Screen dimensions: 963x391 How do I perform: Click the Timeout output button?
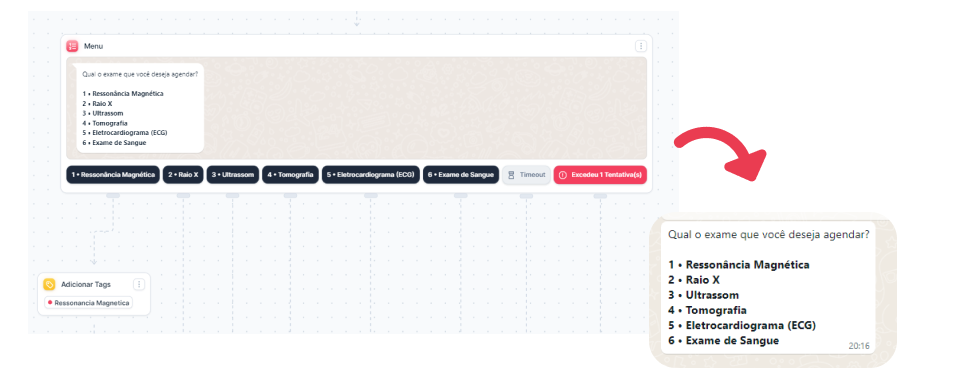(x=526, y=175)
